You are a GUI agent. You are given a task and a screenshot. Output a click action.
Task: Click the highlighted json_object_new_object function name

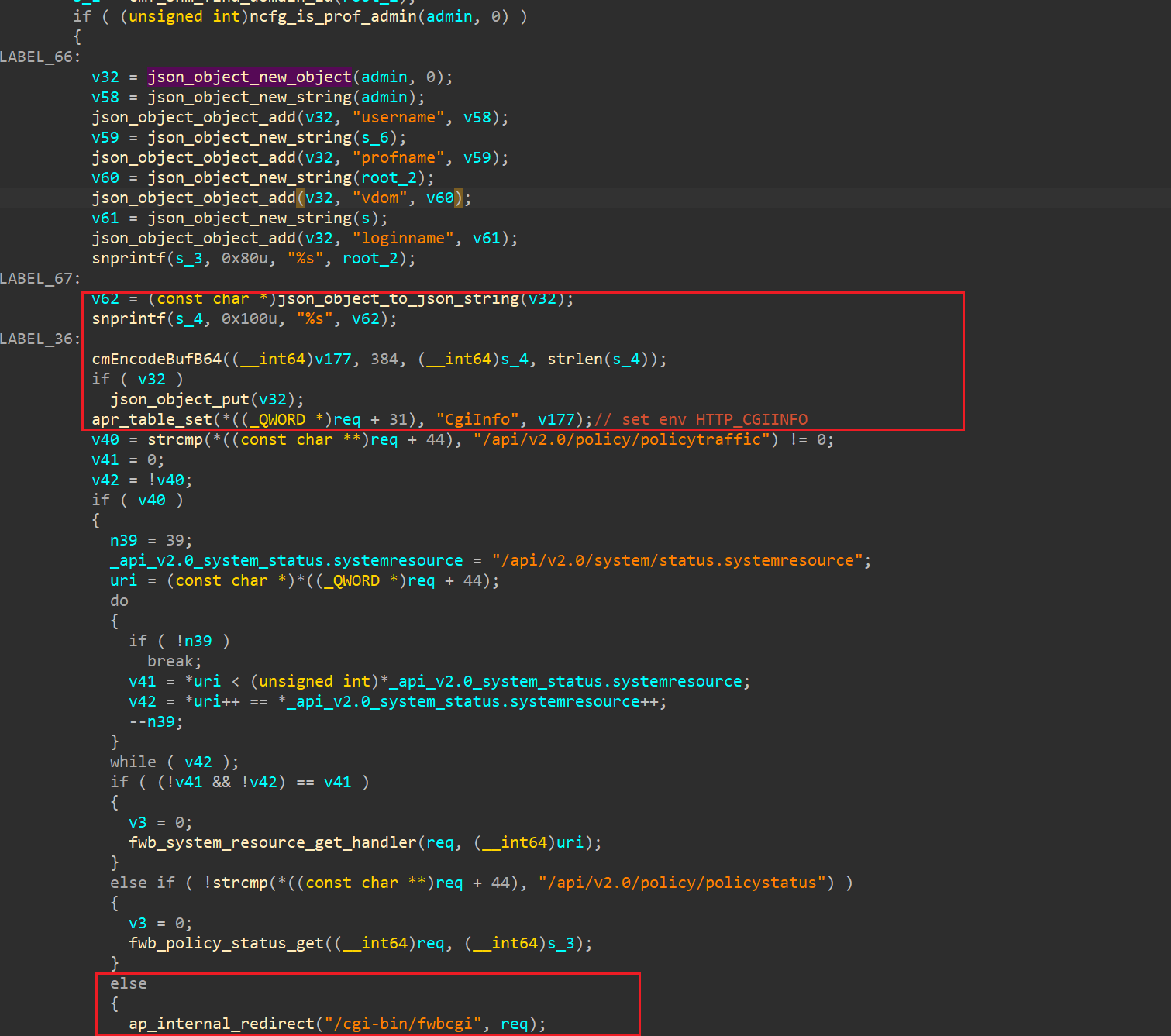tap(250, 77)
